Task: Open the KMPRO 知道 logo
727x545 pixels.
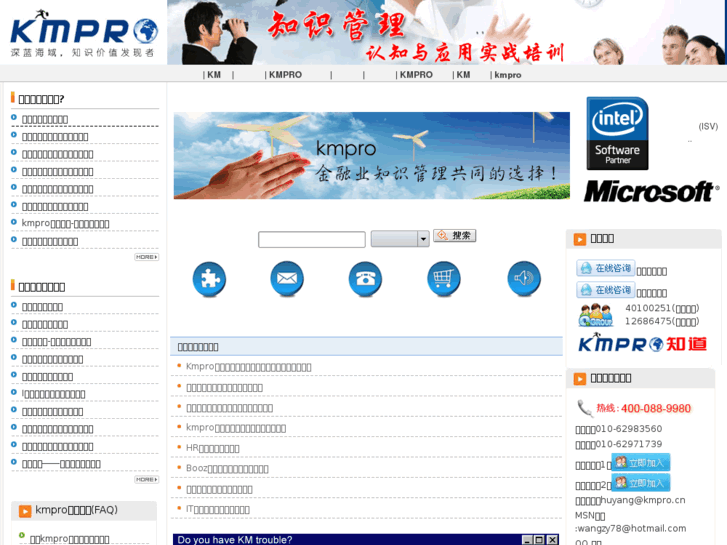Action: 643,344
